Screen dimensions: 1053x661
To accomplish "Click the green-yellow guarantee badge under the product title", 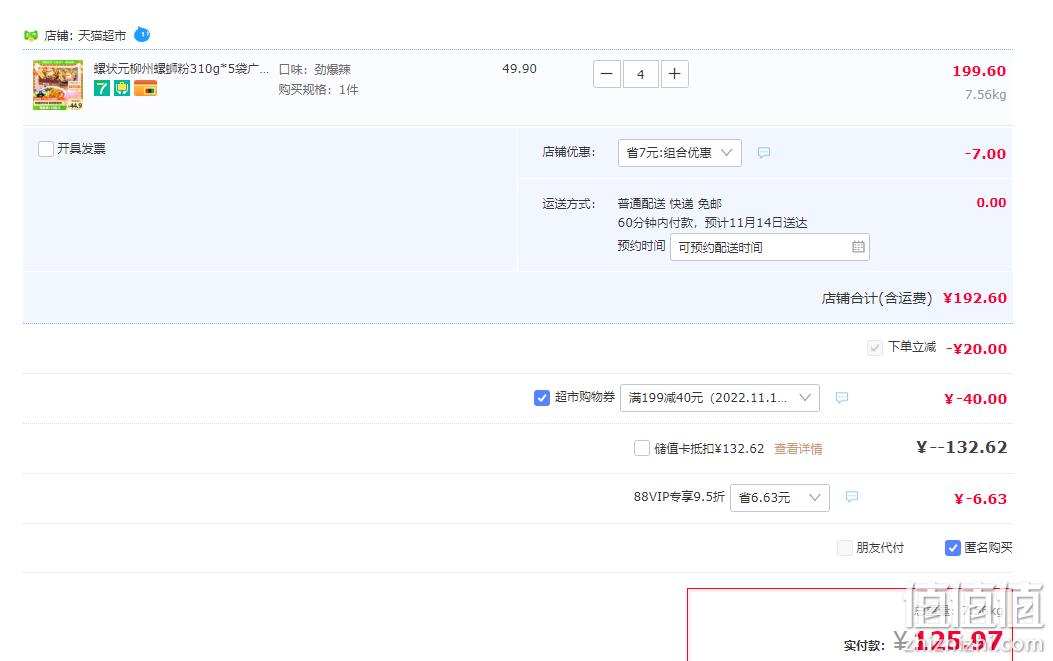I will 122,88.
